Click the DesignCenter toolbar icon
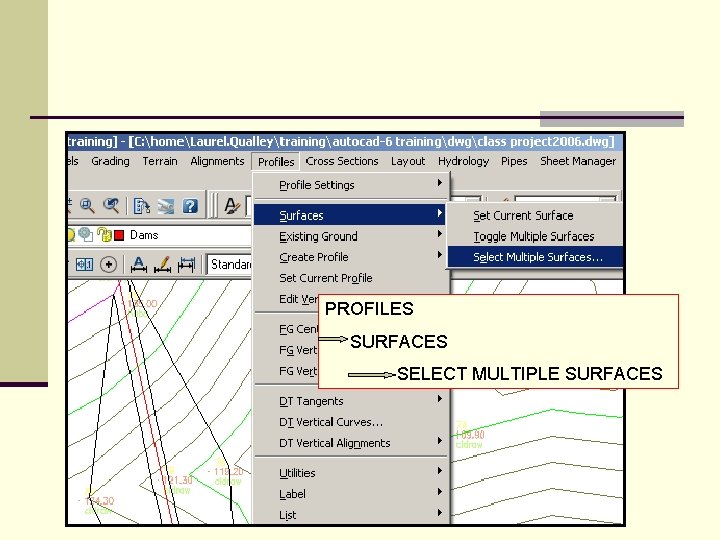 pos(166,206)
